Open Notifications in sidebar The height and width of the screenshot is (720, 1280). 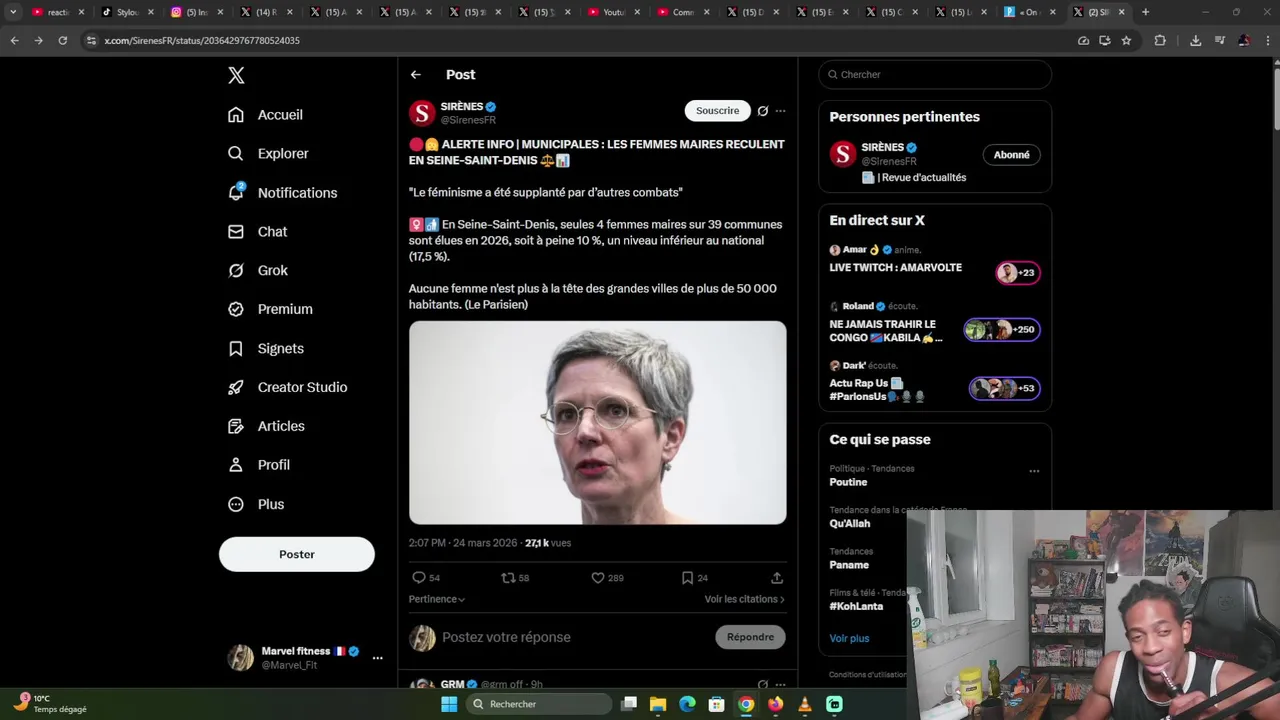(283, 193)
